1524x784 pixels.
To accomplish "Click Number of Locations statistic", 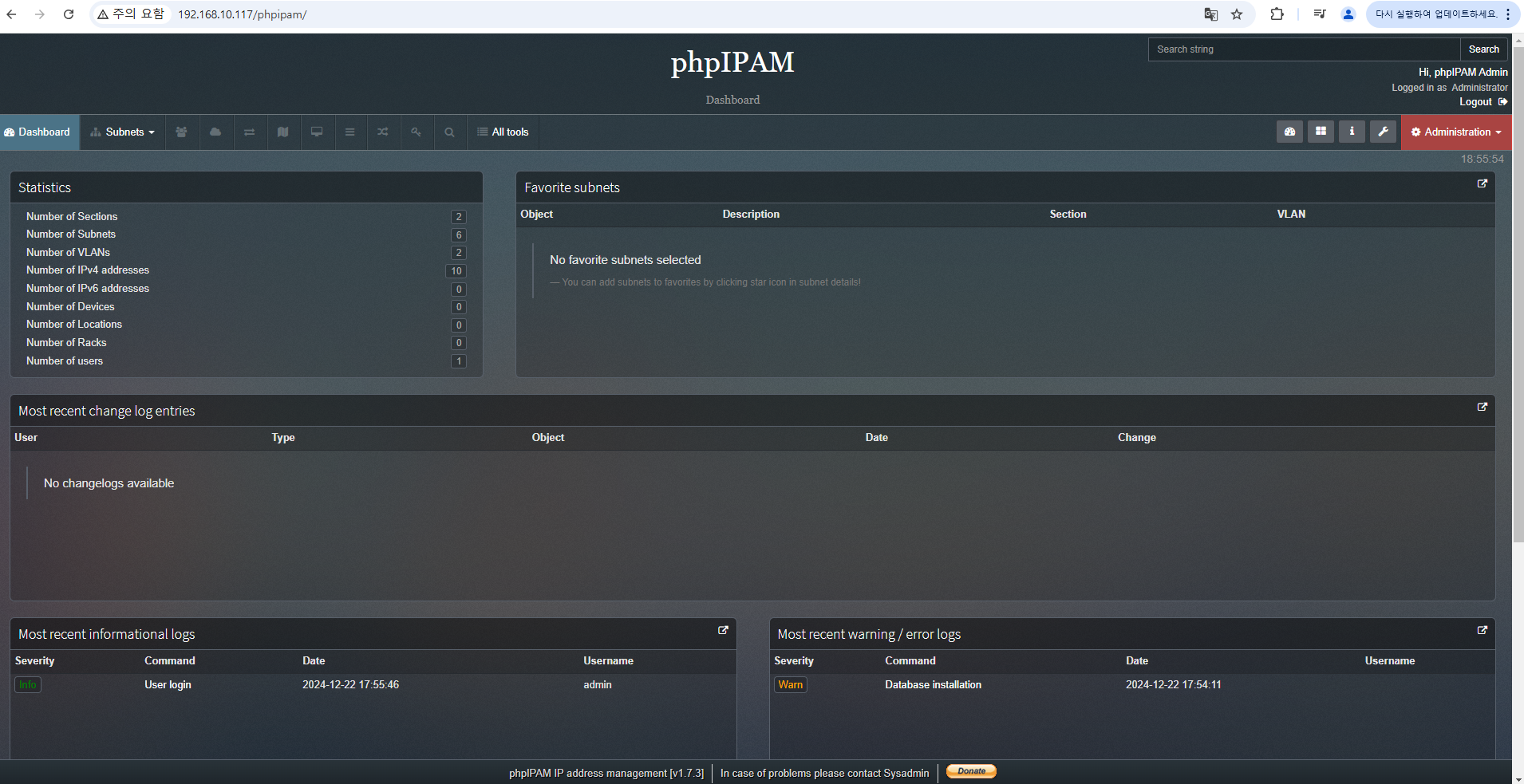I will pyautogui.click(x=247, y=325).
